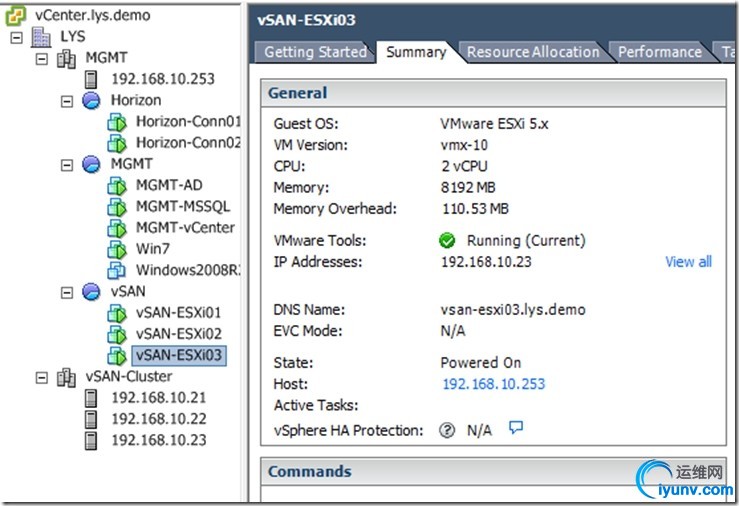Collapse the LYS datacenter node
This screenshot has height=506, width=739.
(16, 37)
